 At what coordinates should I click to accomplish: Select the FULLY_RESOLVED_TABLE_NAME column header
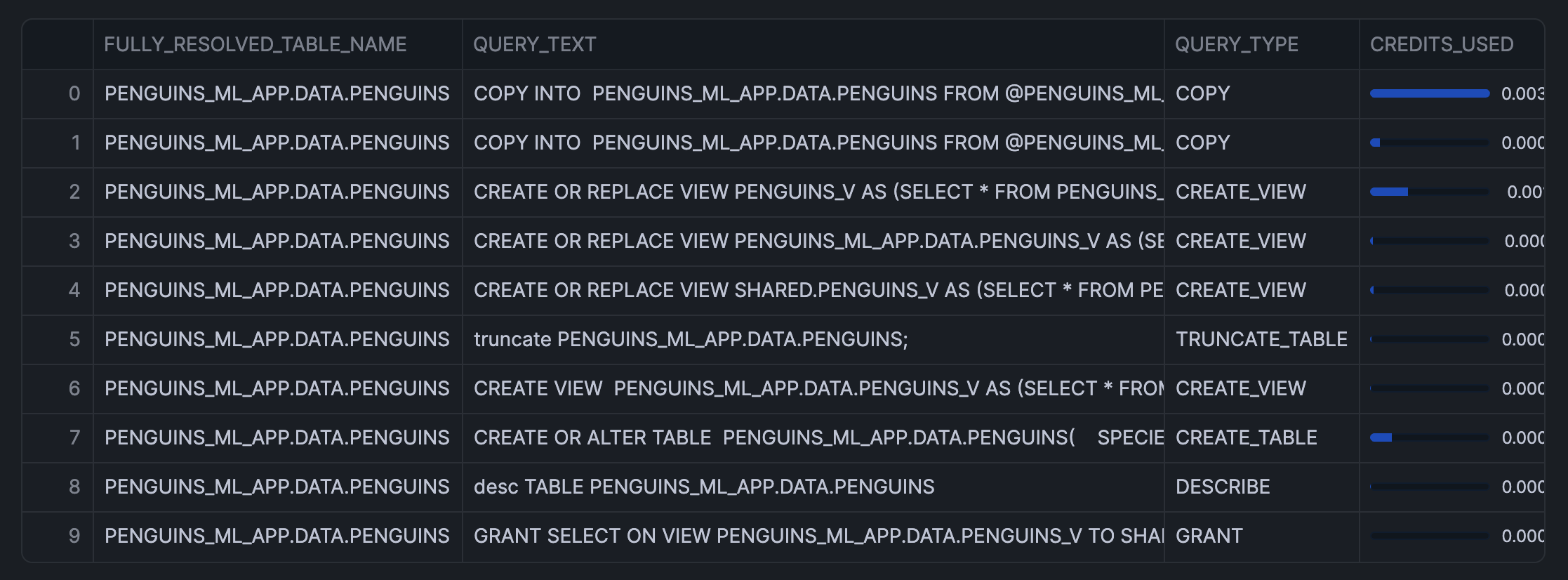(255, 44)
